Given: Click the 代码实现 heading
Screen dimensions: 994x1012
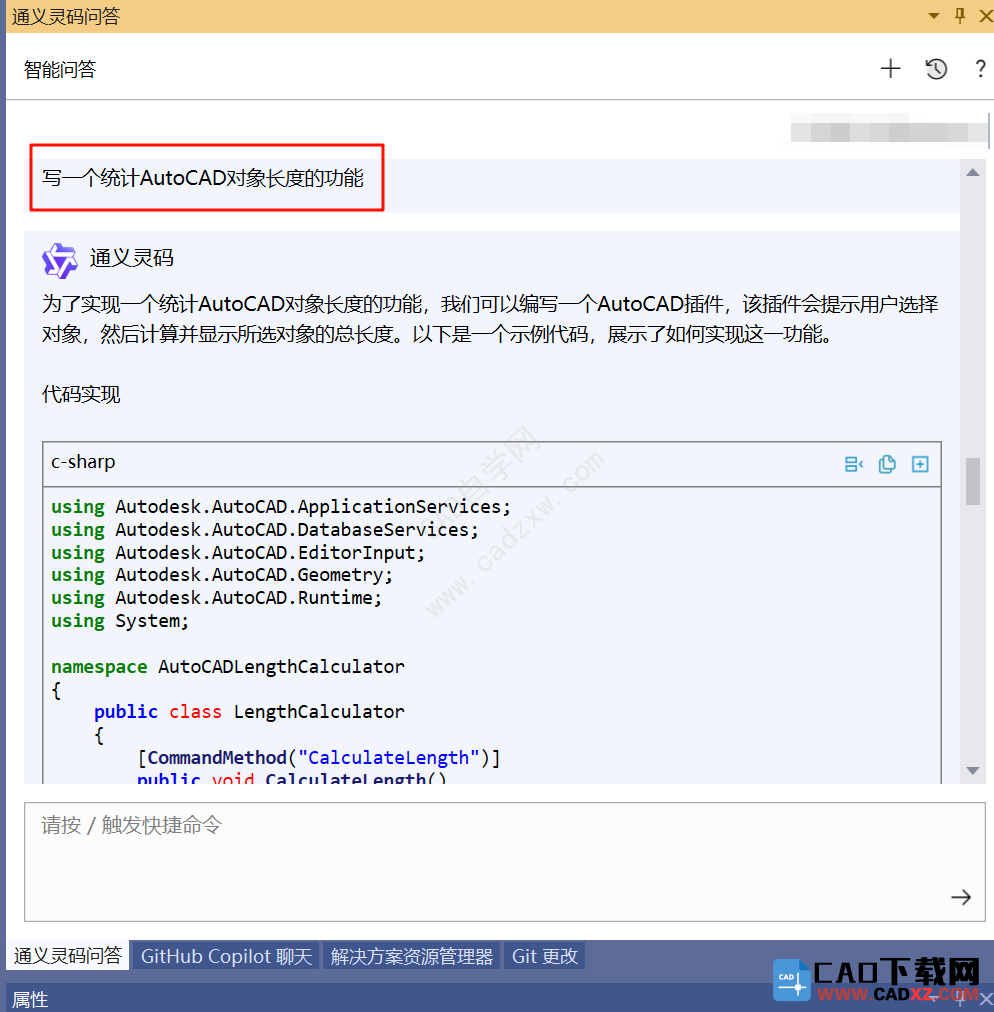Looking at the screenshot, I should point(81,394).
